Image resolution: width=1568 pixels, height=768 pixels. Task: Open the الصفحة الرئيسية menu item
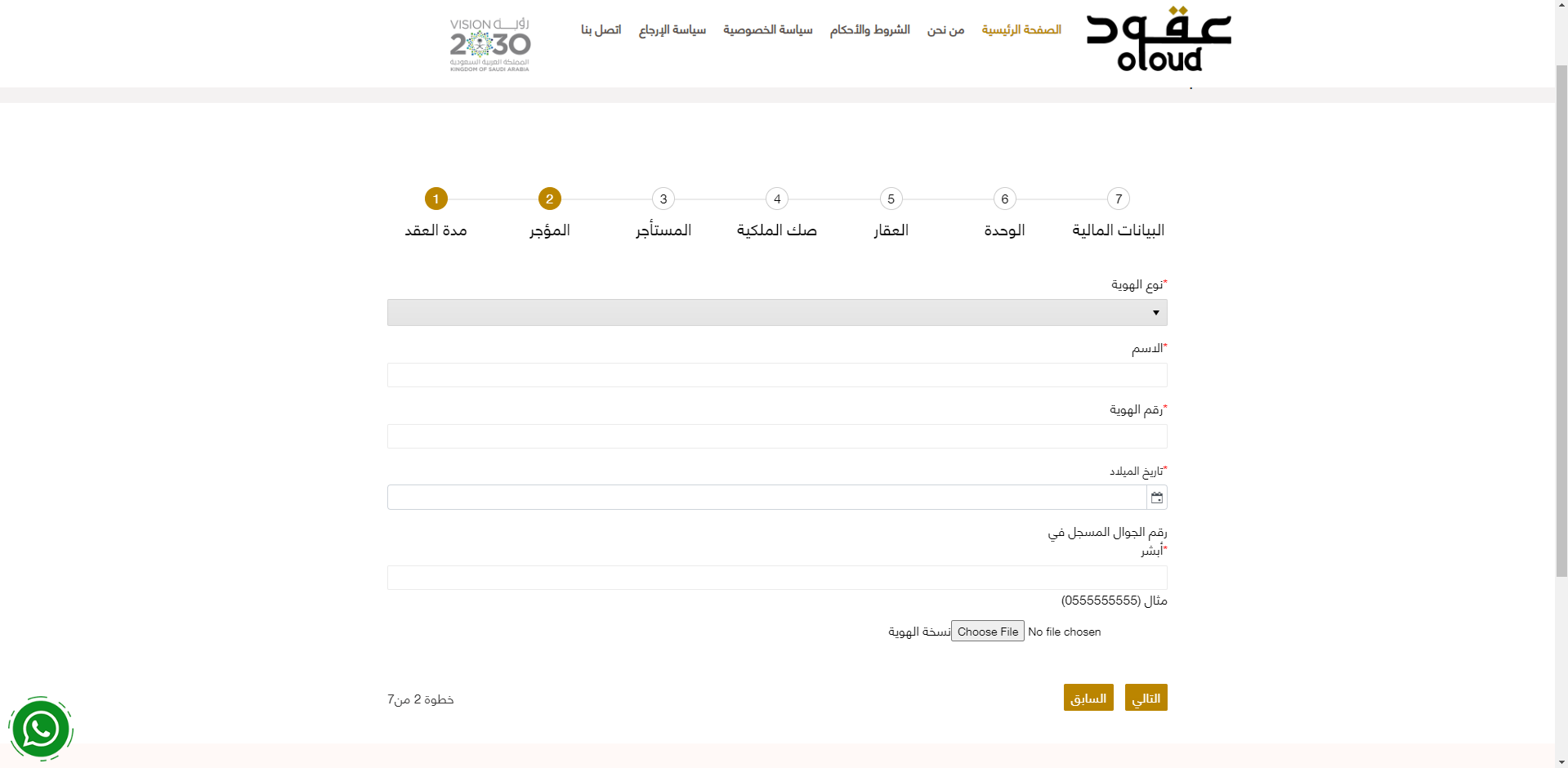(x=1021, y=30)
